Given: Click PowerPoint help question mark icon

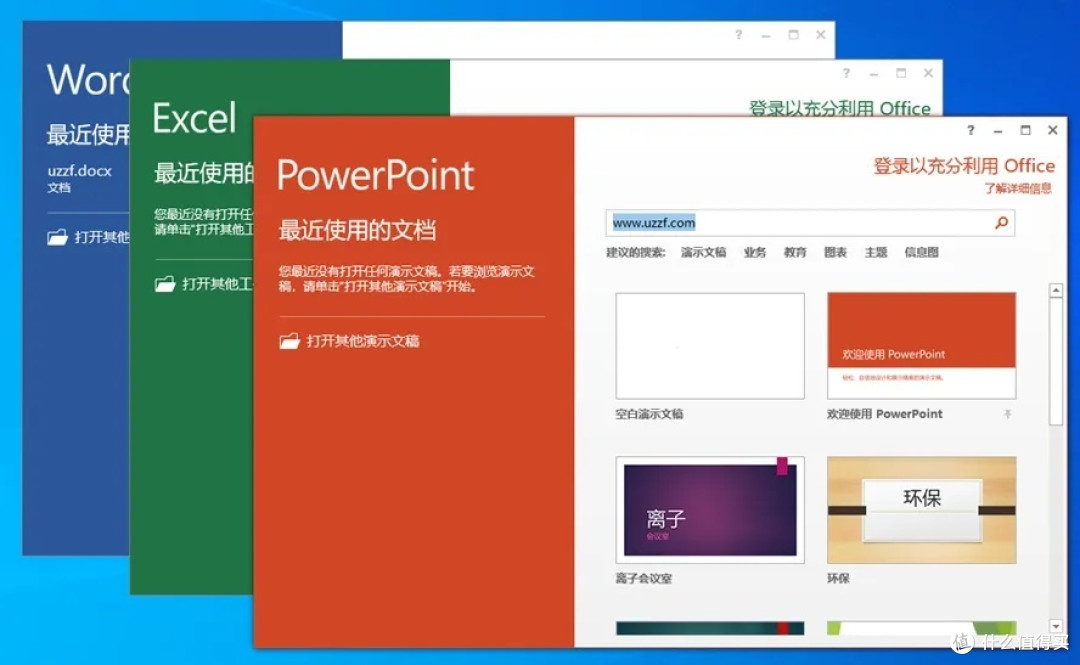Looking at the screenshot, I should 970,130.
